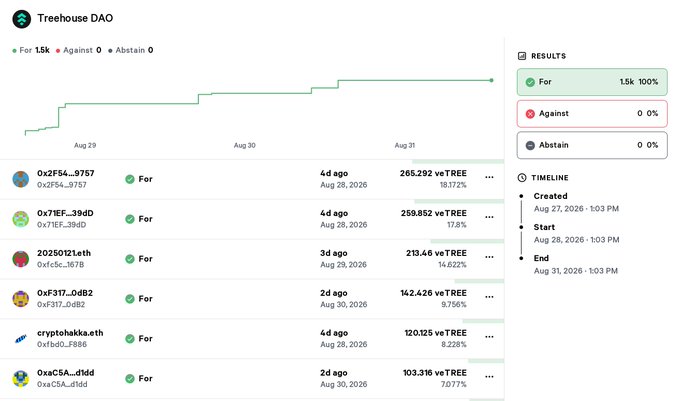Screen dimensions: 680x401
Task: Click the 3d ago vote time
Action: point(333,253)
